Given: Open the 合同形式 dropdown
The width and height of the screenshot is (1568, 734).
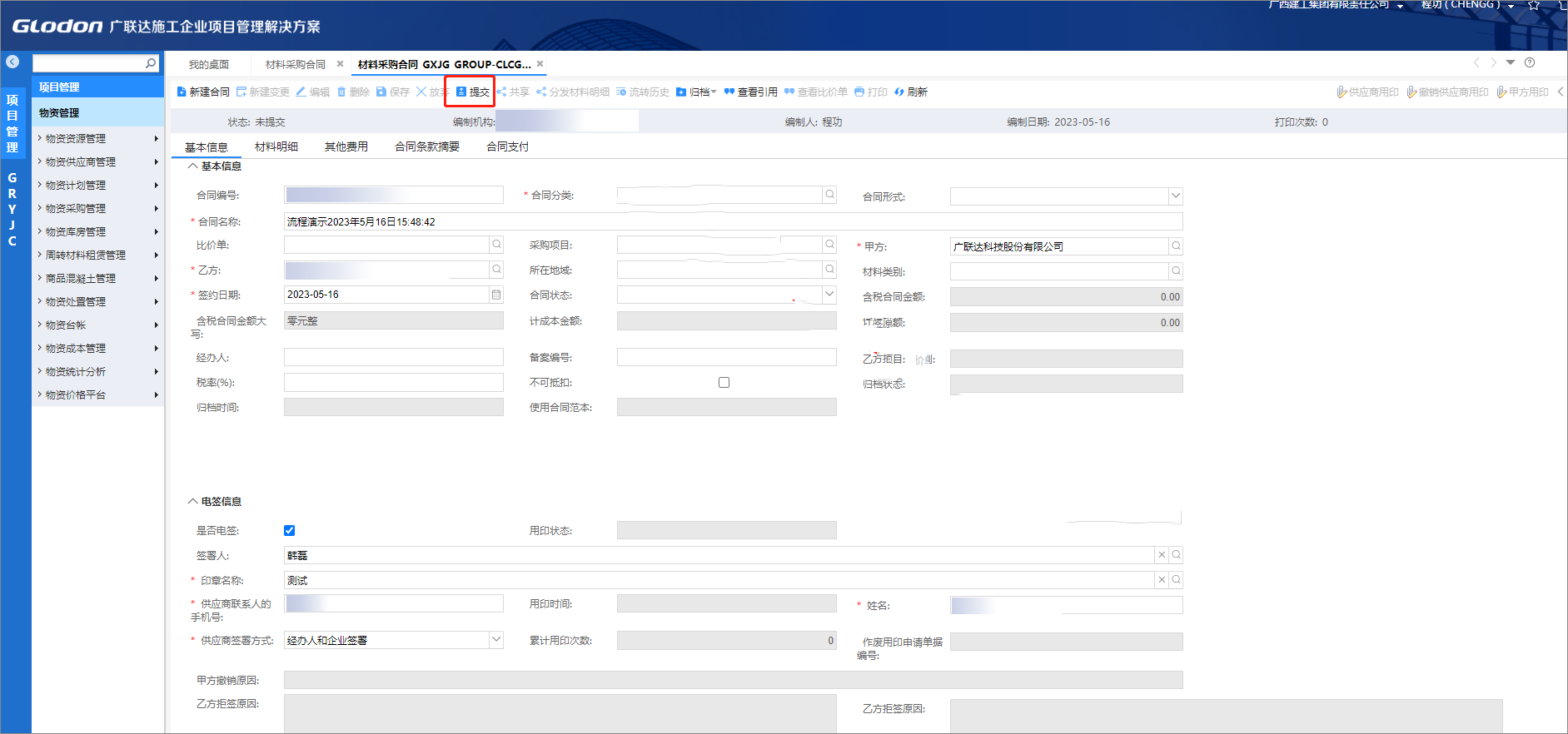Looking at the screenshot, I should tap(1175, 196).
